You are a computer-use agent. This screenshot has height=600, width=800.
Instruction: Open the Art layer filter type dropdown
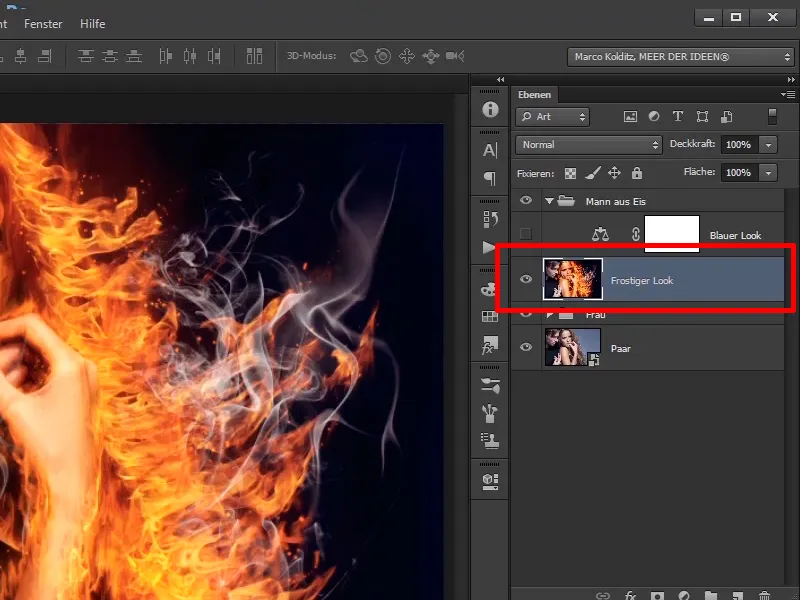[553, 117]
